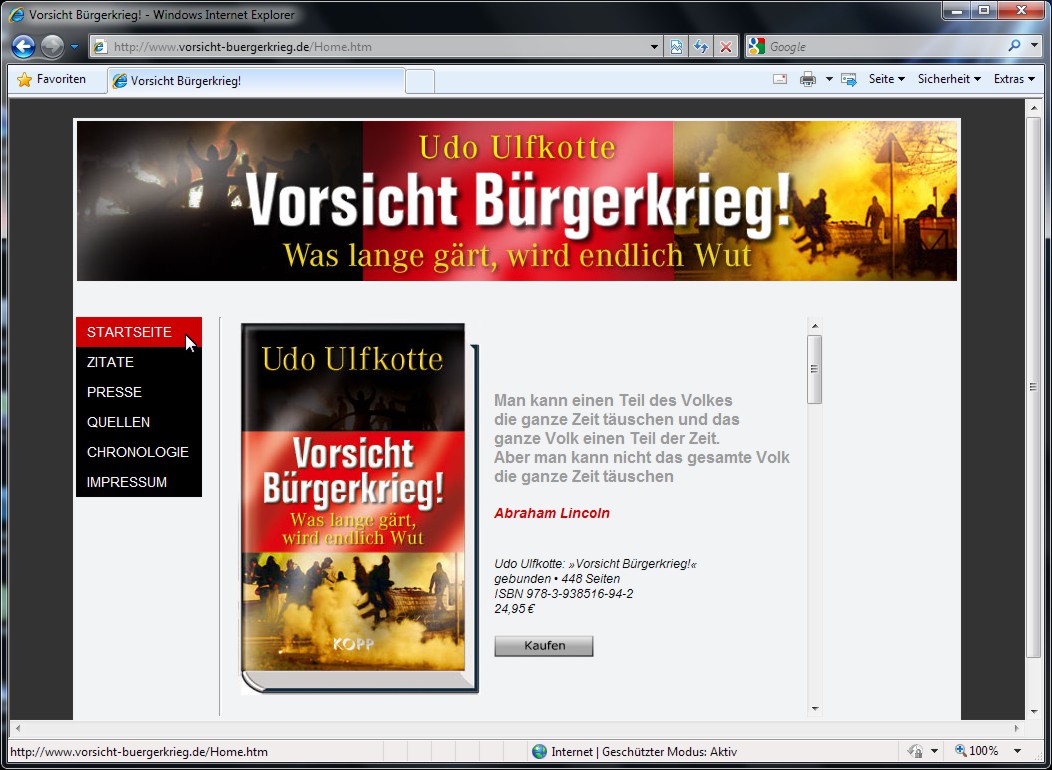This screenshot has height=770, width=1052.
Task: Open the CHRONOLOGIE page
Action: pyautogui.click(x=139, y=452)
